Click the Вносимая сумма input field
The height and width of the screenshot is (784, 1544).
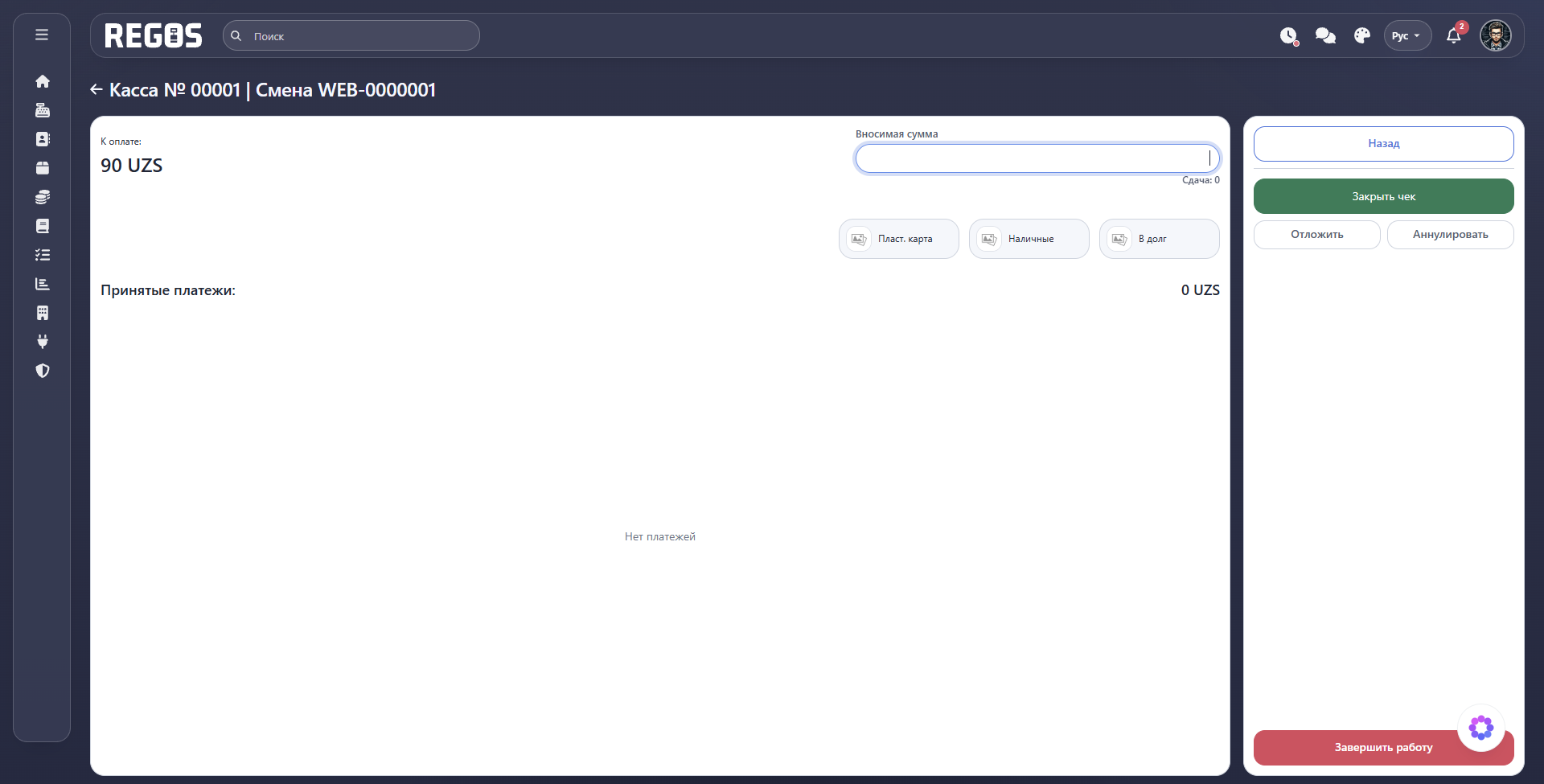click(1037, 158)
